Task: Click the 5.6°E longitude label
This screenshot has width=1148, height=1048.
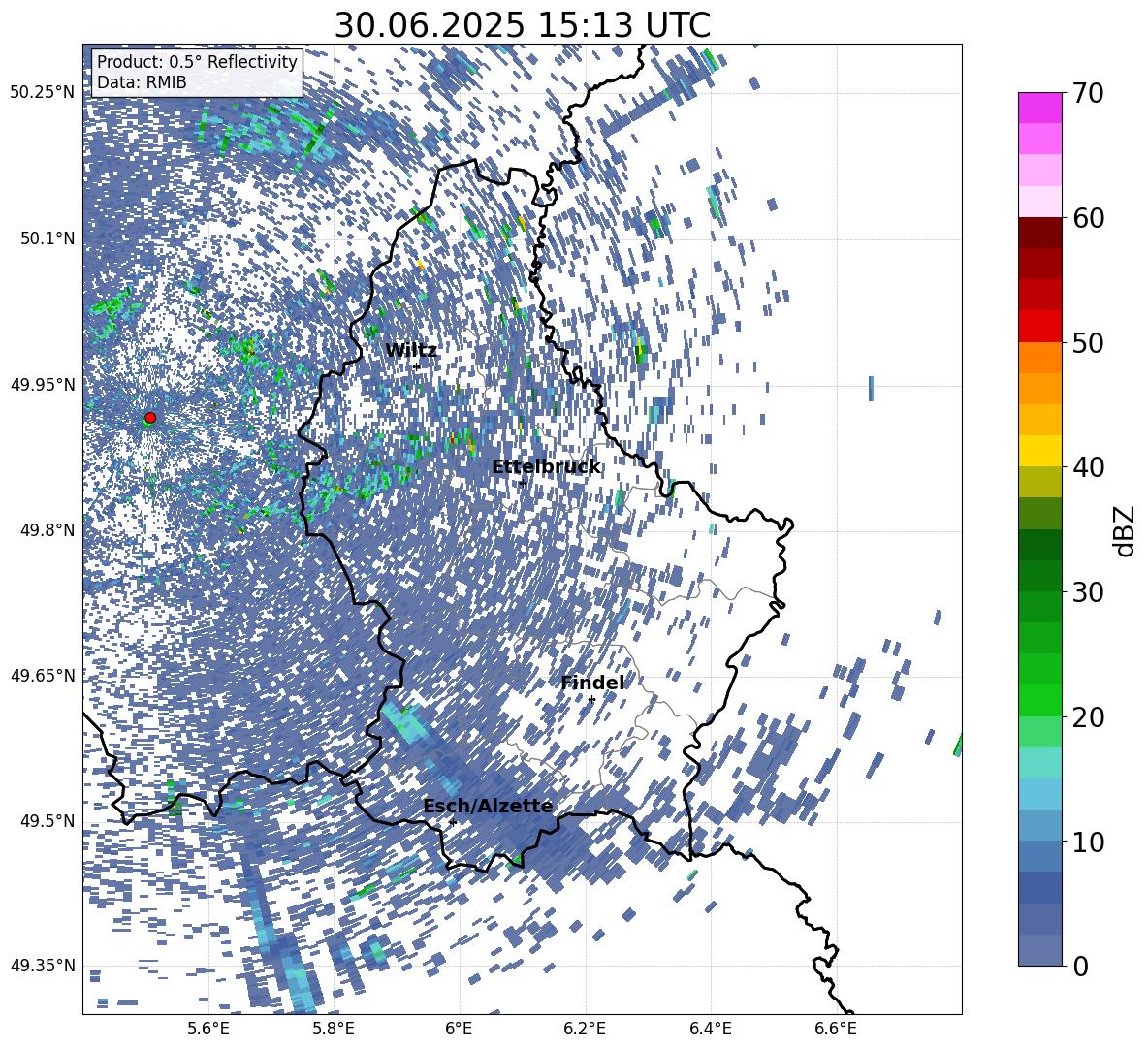Action: tap(208, 1029)
